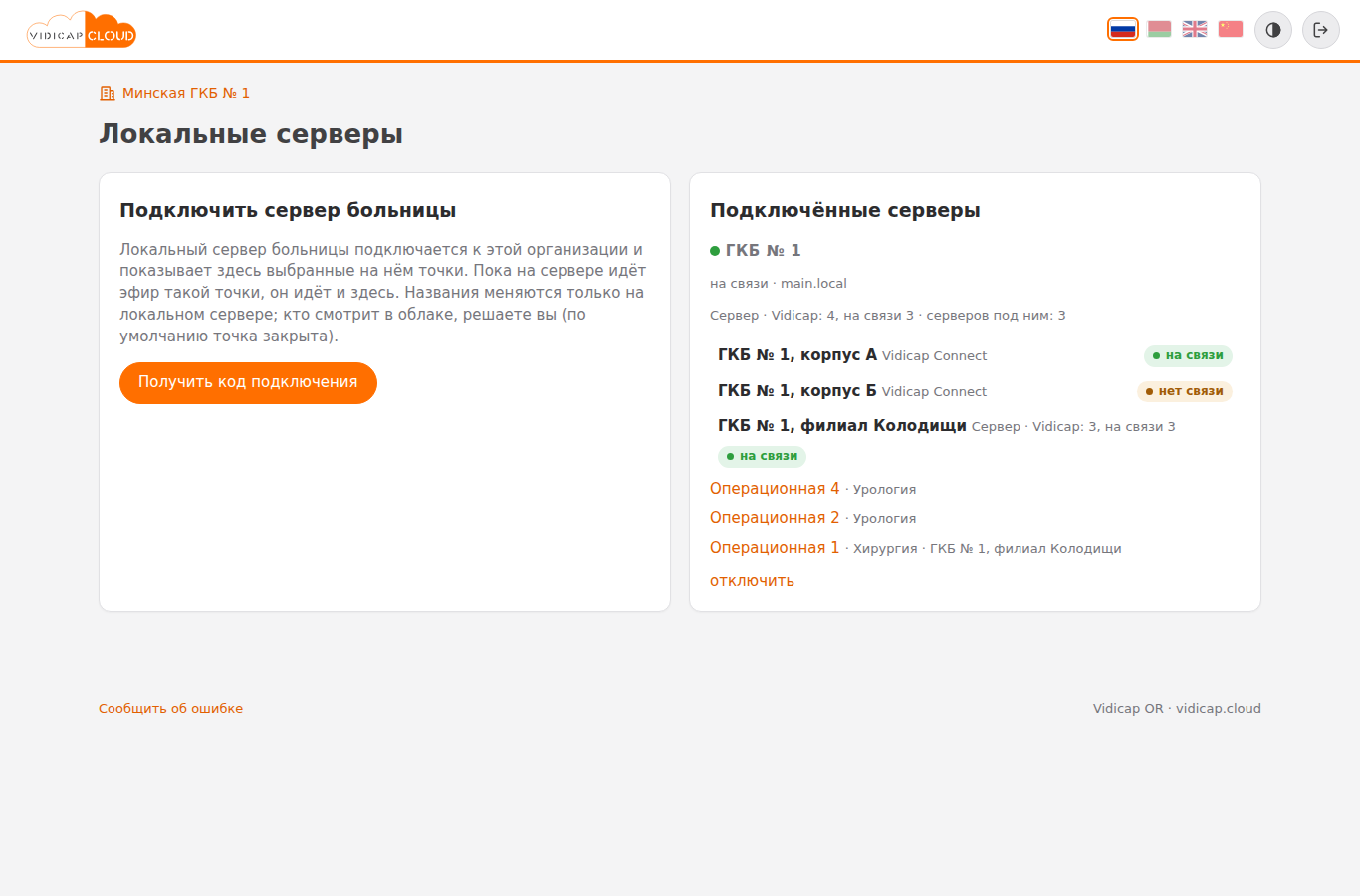Click the logout icon button
This screenshot has height=896, width=1360.
[x=1321, y=30]
